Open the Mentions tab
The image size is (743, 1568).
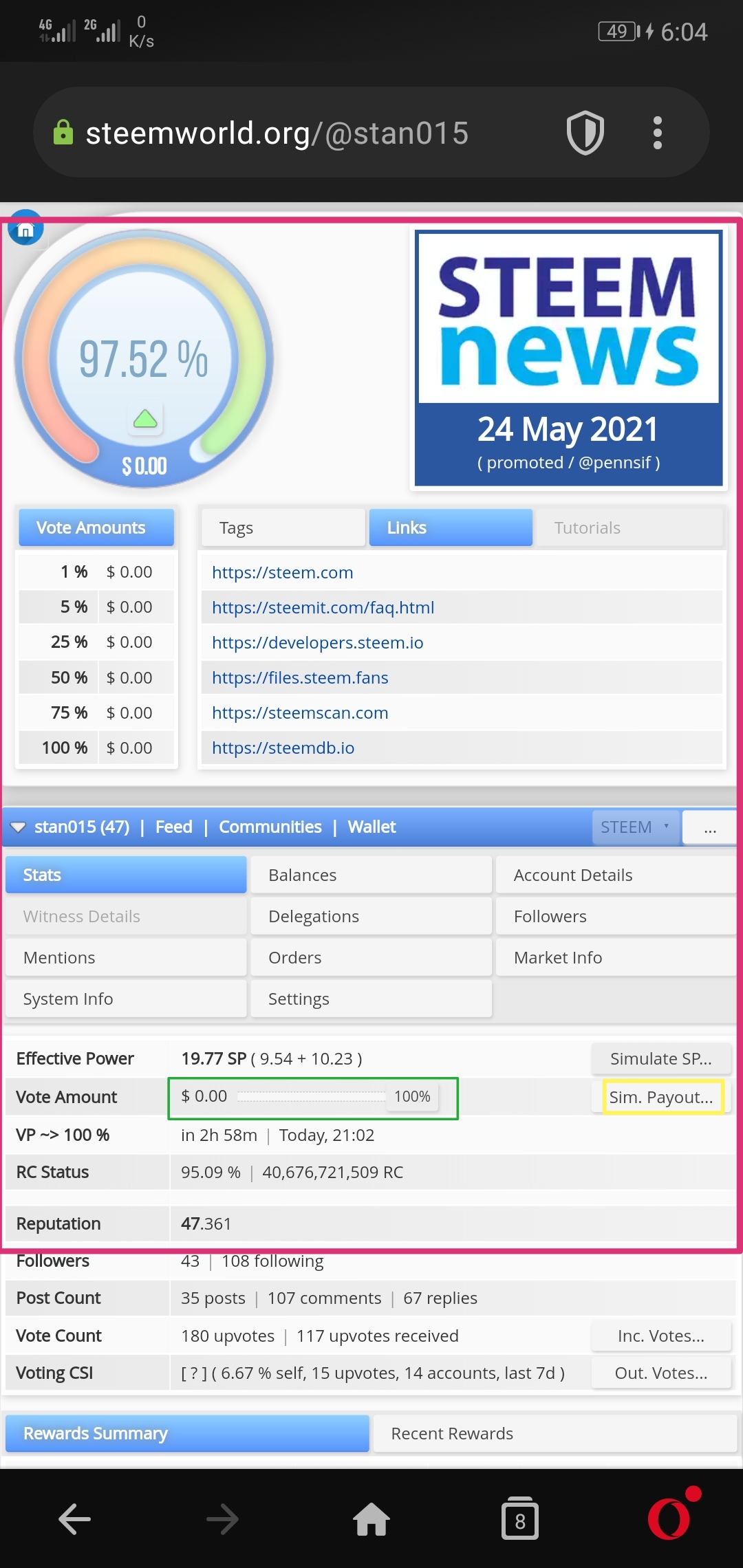126,957
